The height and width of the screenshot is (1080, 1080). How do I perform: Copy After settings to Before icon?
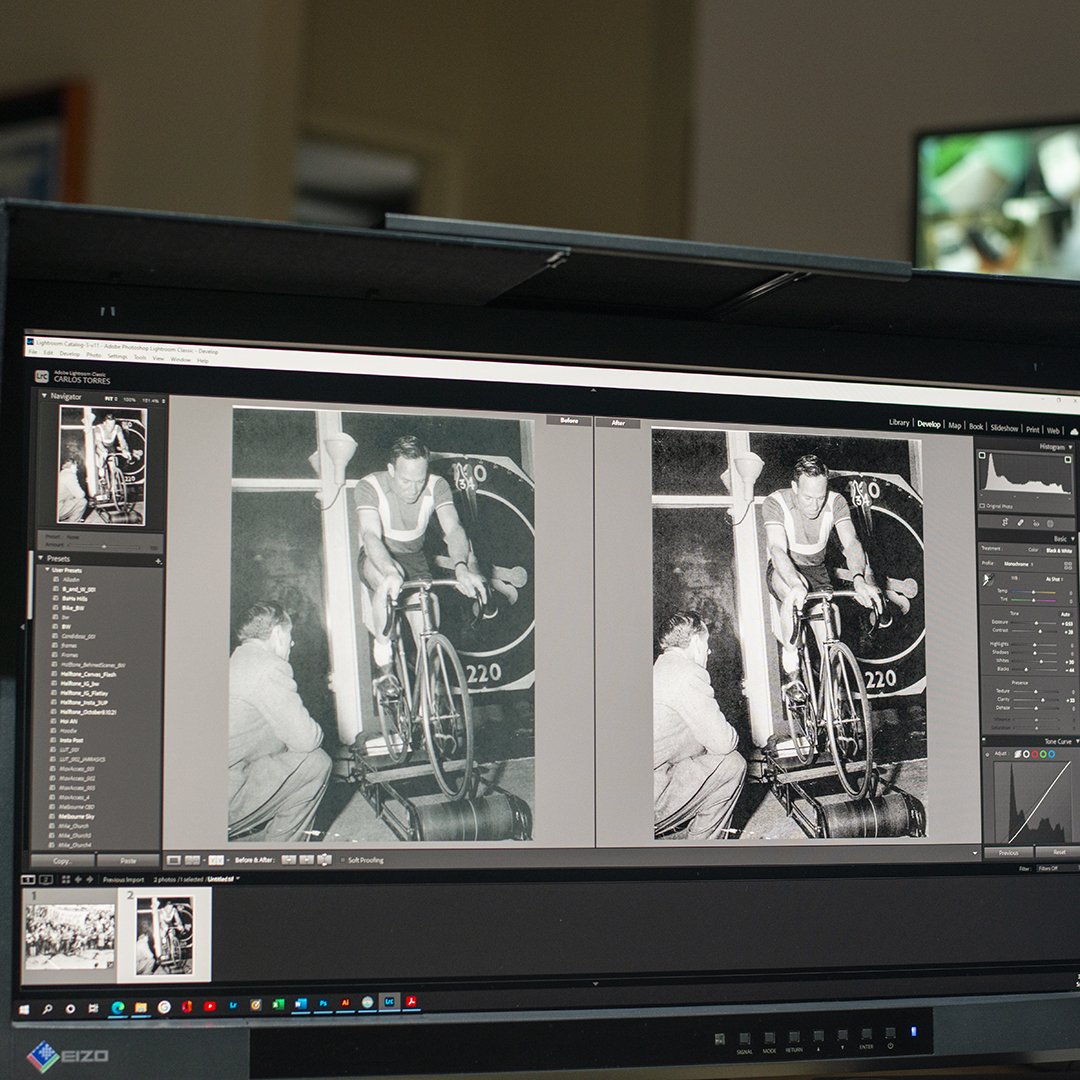307,860
